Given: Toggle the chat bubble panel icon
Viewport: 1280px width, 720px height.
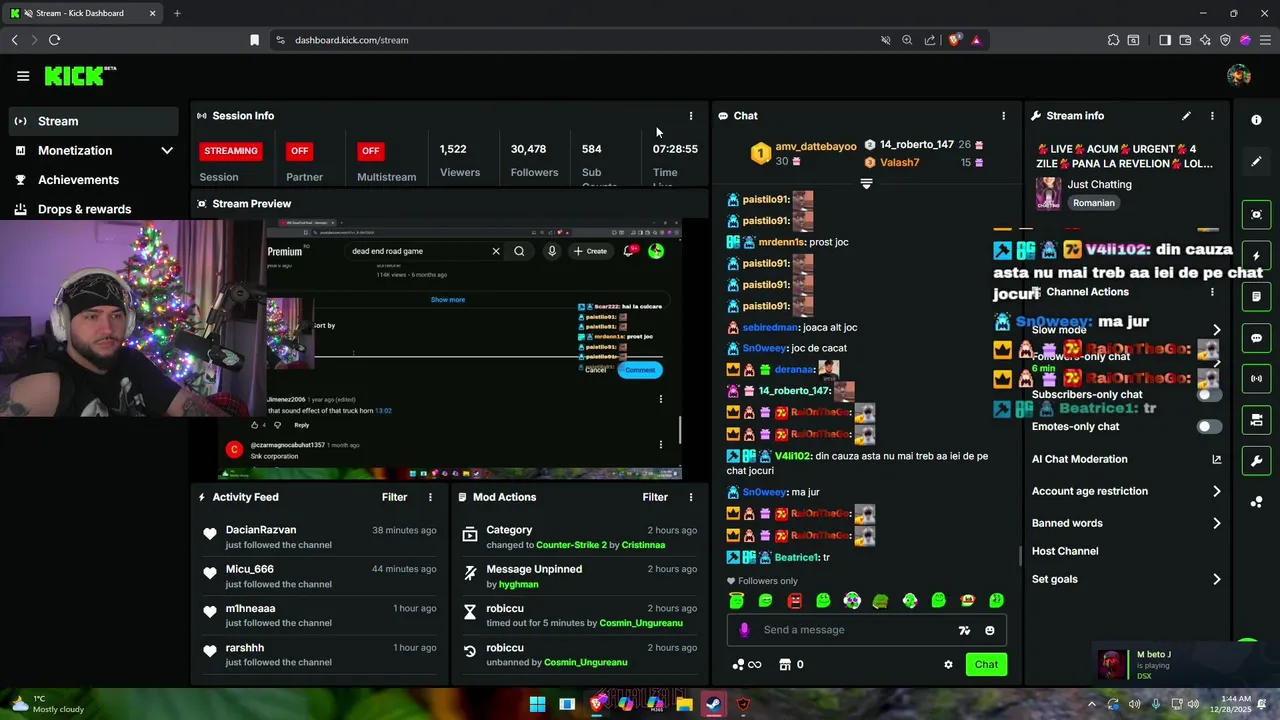Looking at the screenshot, I should pyautogui.click(x=1257, y=338).
